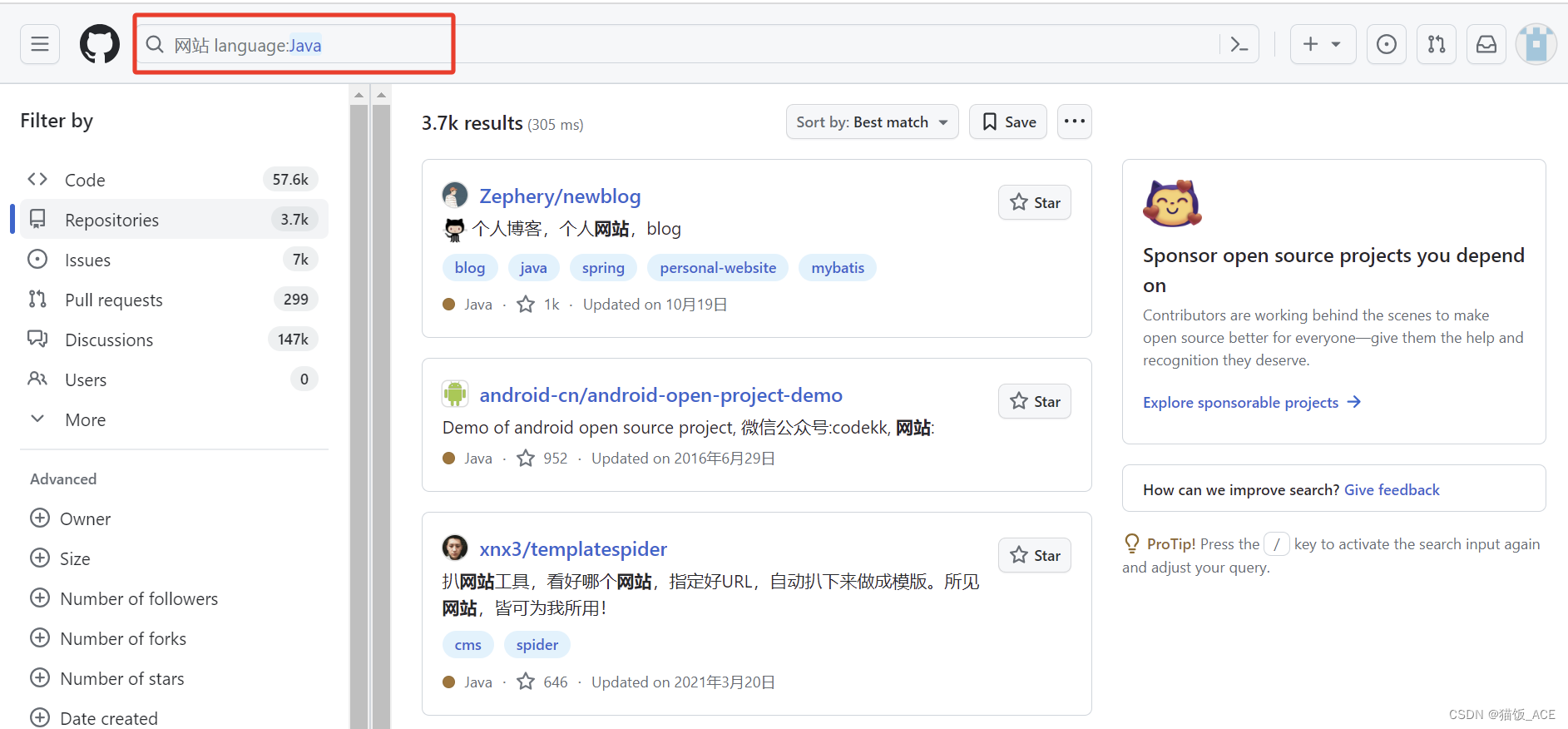This screenshot has width=1568, height=729.
Task: Go to GitHub homepage via Octocat logo
Action: 100,44
